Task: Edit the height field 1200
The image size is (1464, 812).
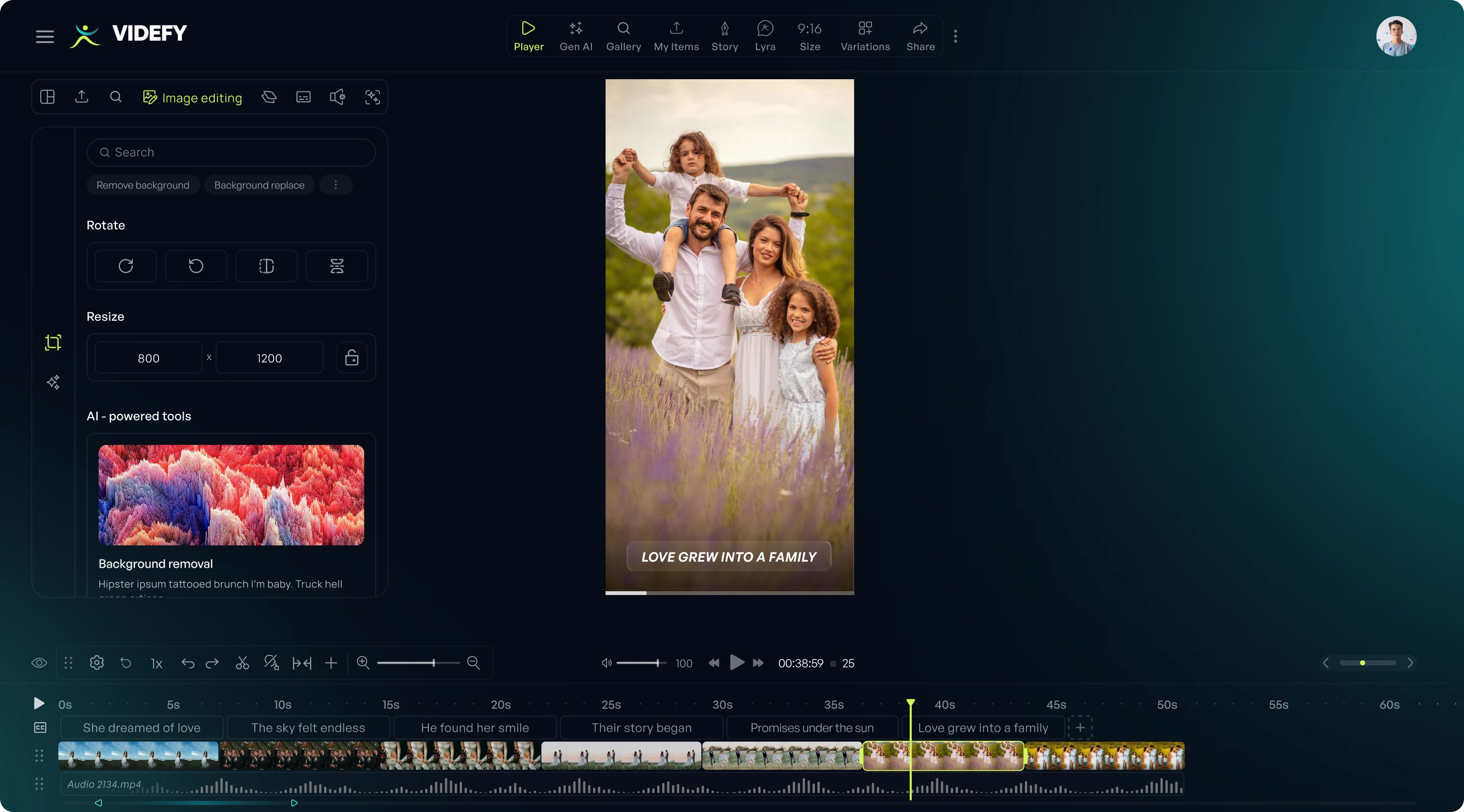Action: click(x=269, y=358)
